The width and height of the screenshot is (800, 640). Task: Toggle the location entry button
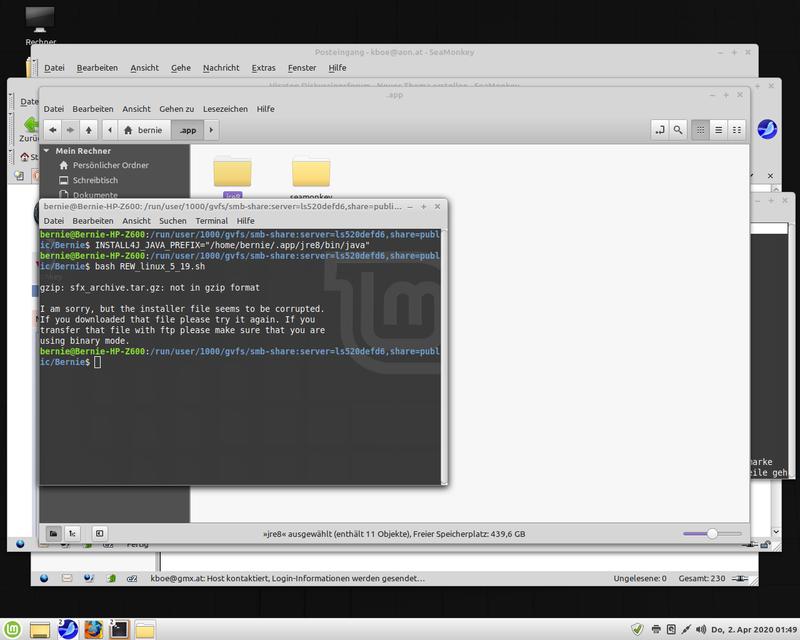(x=659, y=130)
